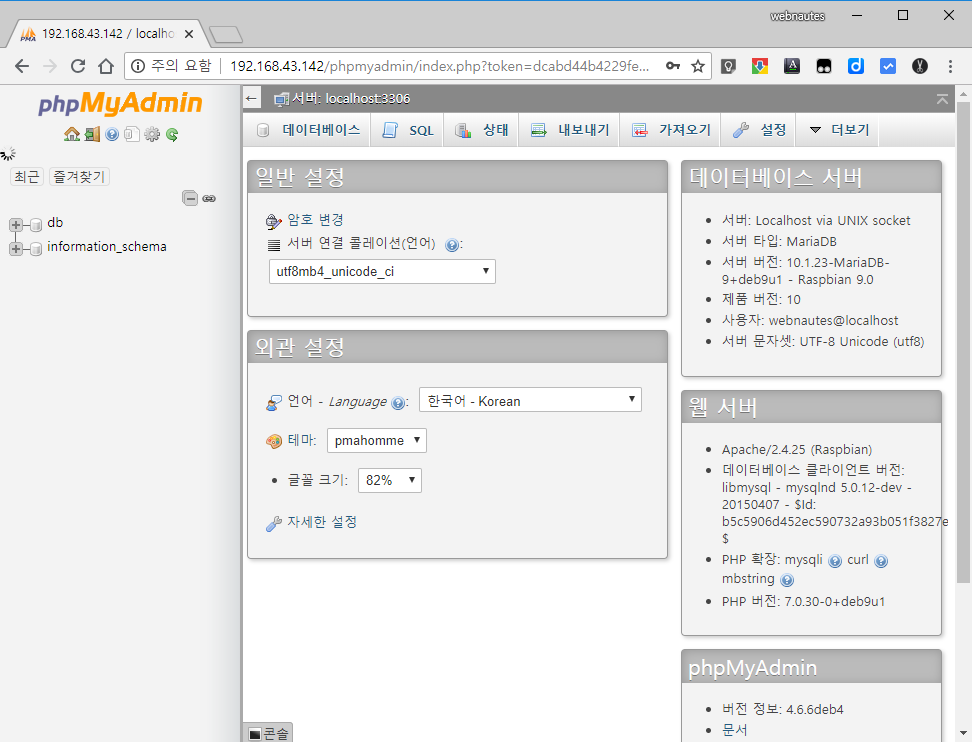
Task: Switch to the SQL tab
Action: coord(407,130)
